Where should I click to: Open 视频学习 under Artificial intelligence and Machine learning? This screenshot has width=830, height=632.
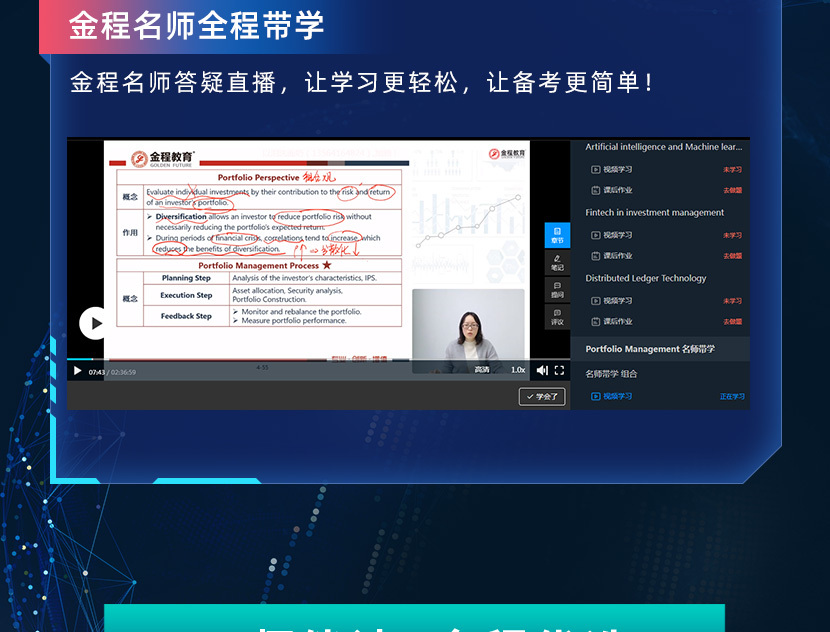pos(612,169)
